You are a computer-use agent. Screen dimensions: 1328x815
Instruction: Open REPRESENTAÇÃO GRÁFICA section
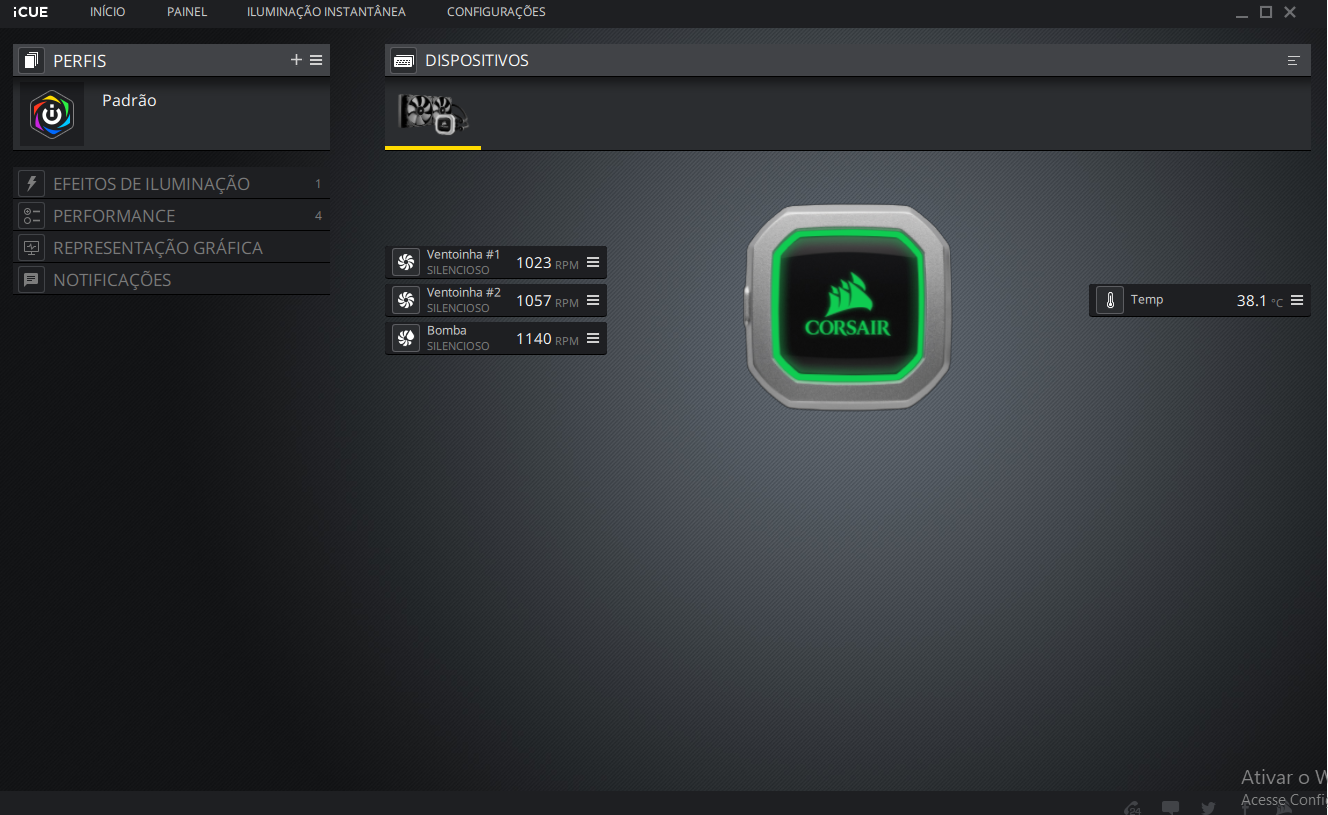[171, 248]
